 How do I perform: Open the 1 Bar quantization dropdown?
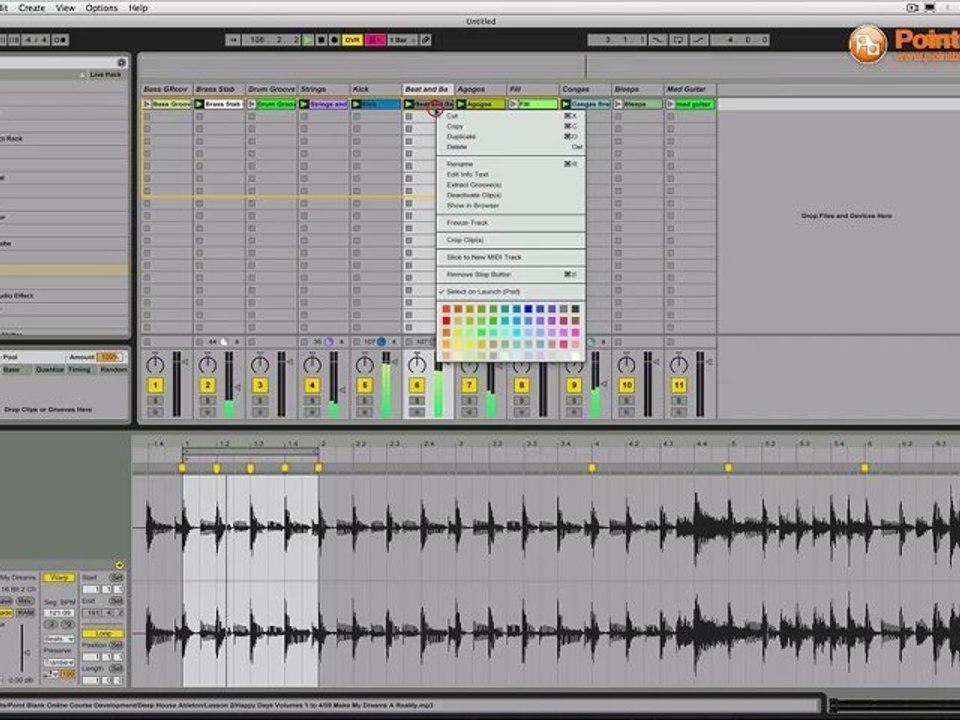coord(402,40)
